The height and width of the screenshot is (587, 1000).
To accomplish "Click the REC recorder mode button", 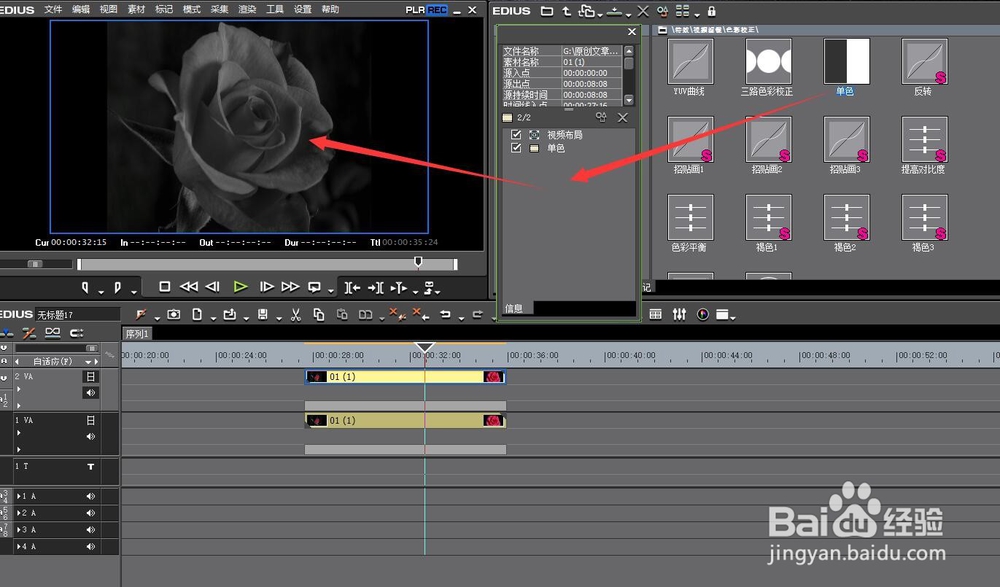I will click(x=437, y=10).
